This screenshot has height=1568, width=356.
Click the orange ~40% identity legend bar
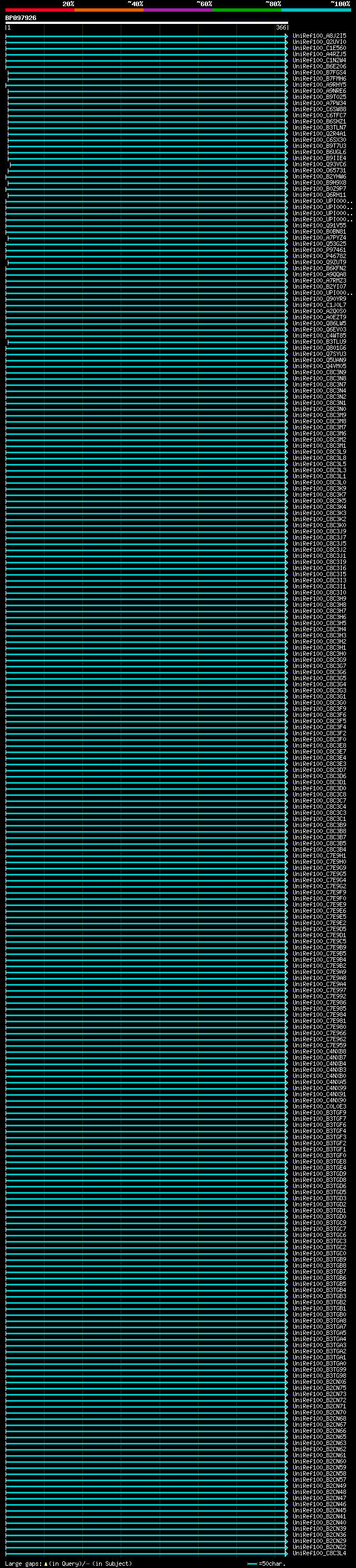(109, 10)
